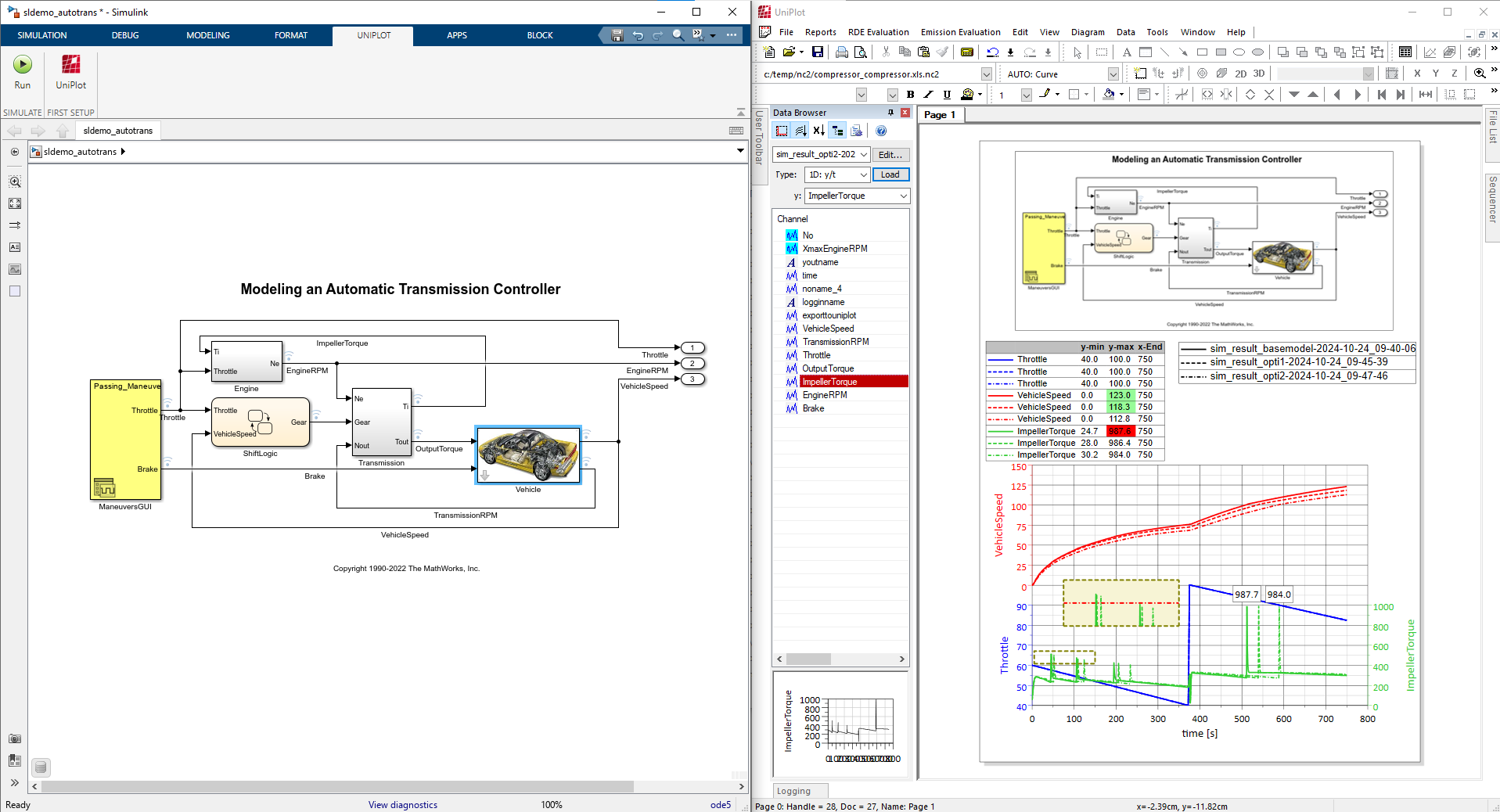Open the RDE Evaluation menu

[878, 32]
